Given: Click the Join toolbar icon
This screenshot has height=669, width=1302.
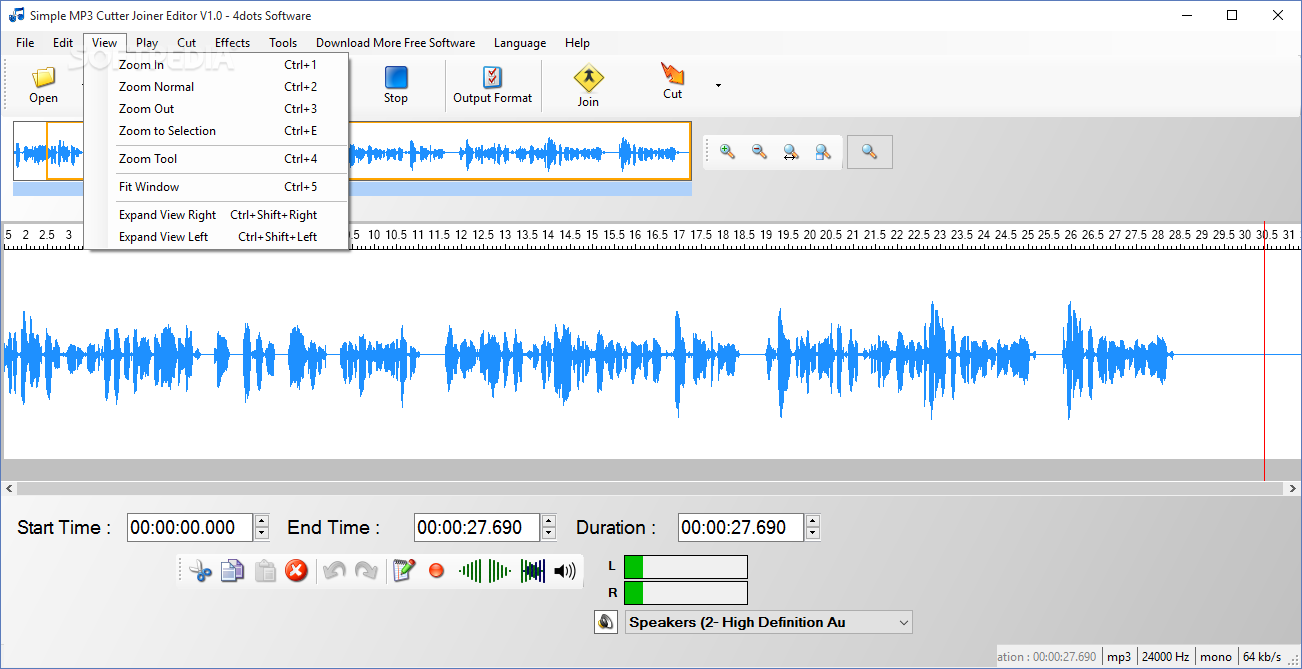Looking at the screenshot, I should (x=588, y=79).
